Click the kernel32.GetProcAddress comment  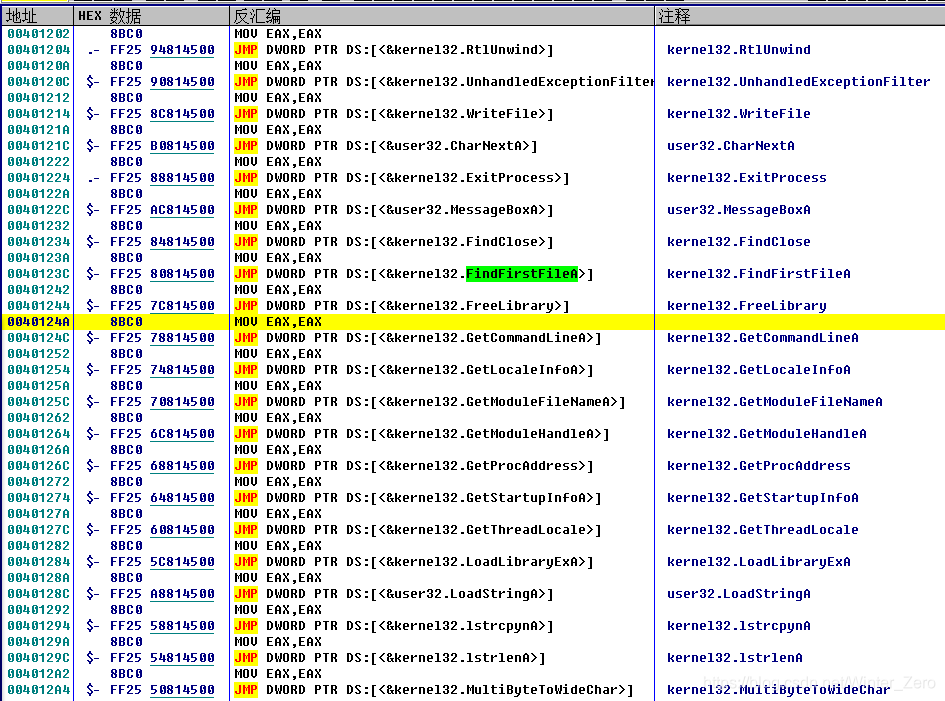758,465
